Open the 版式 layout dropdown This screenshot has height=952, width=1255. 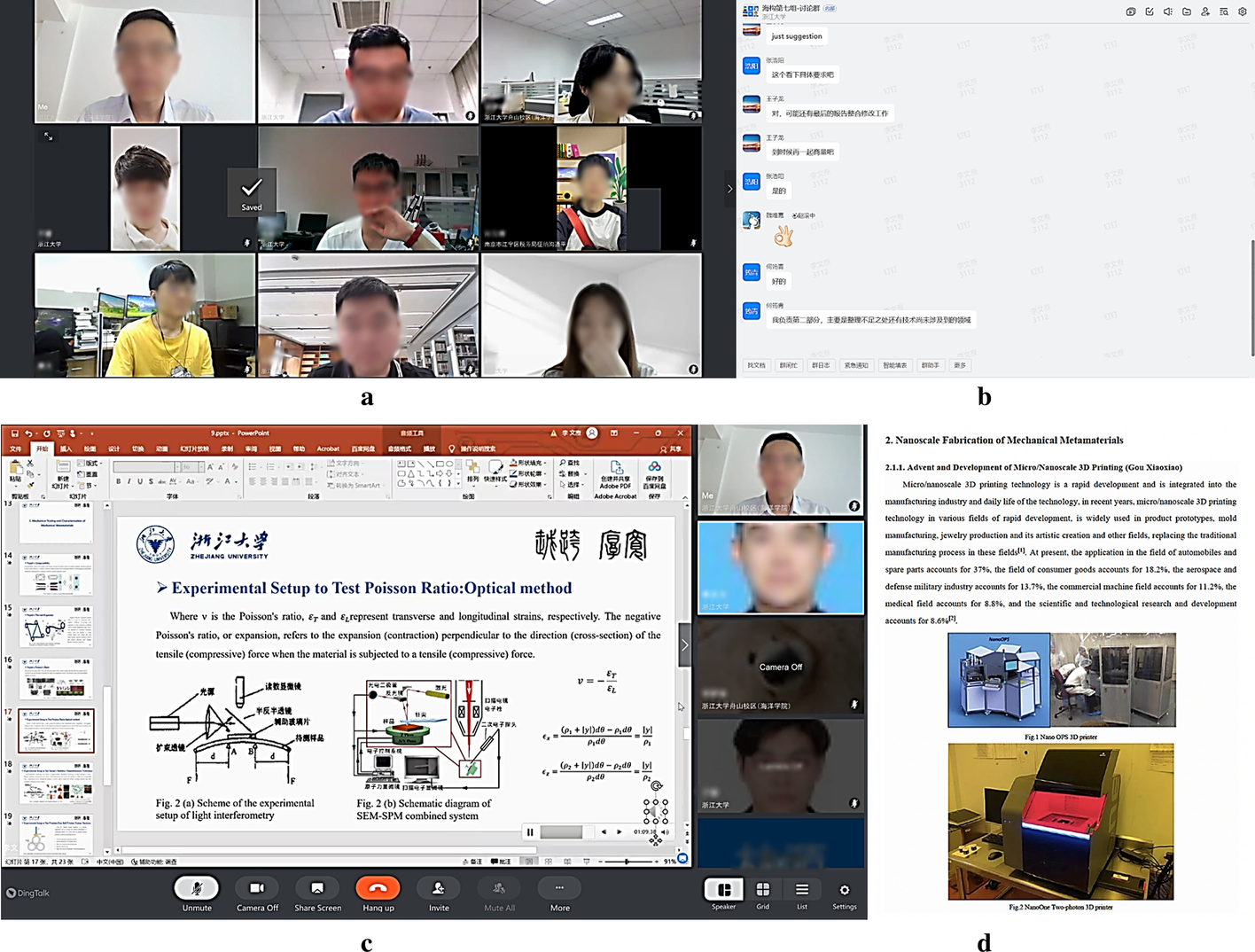[90, 463]
